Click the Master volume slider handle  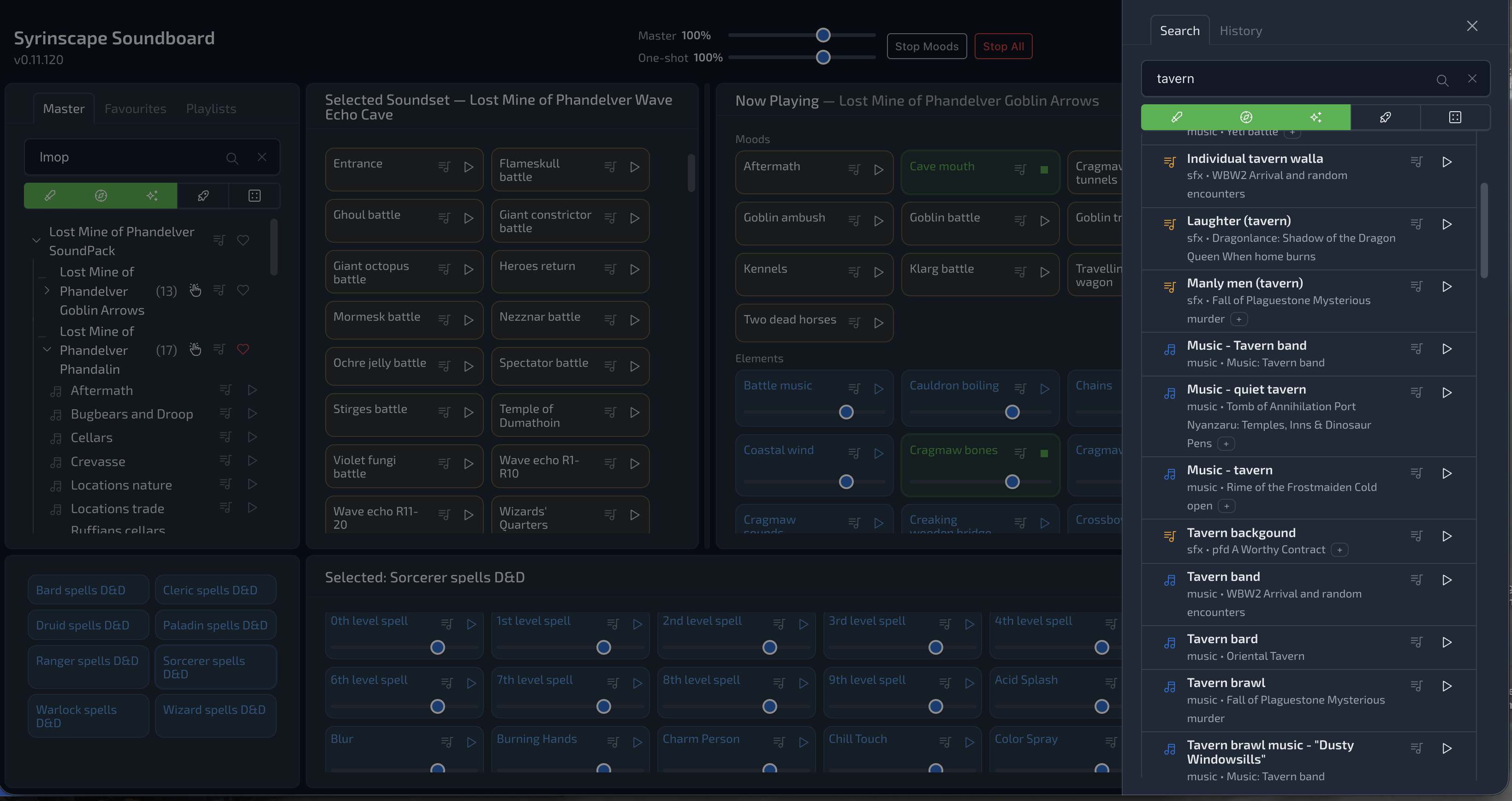tap(823, 35)
